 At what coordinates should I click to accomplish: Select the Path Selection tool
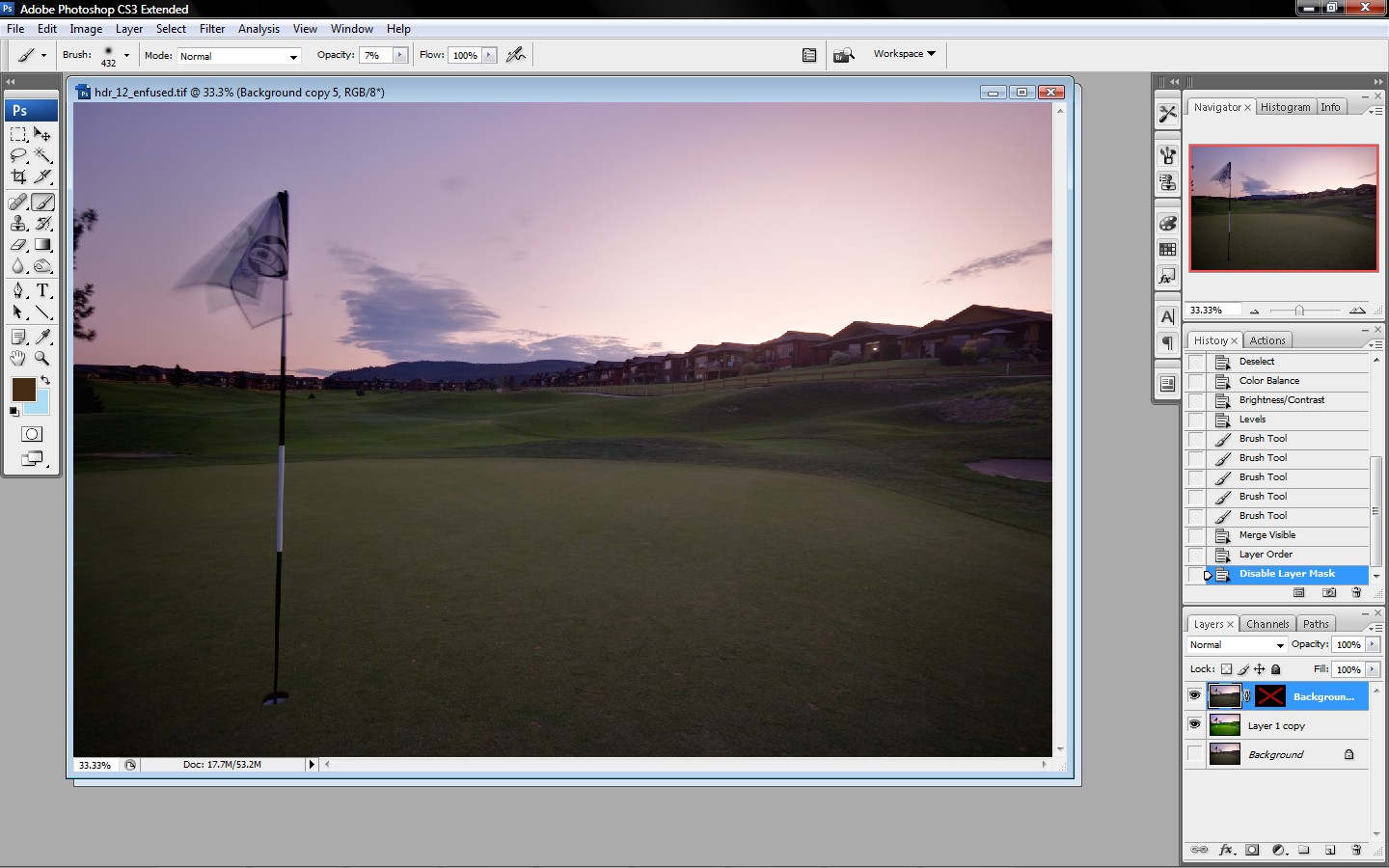[18, 312]
